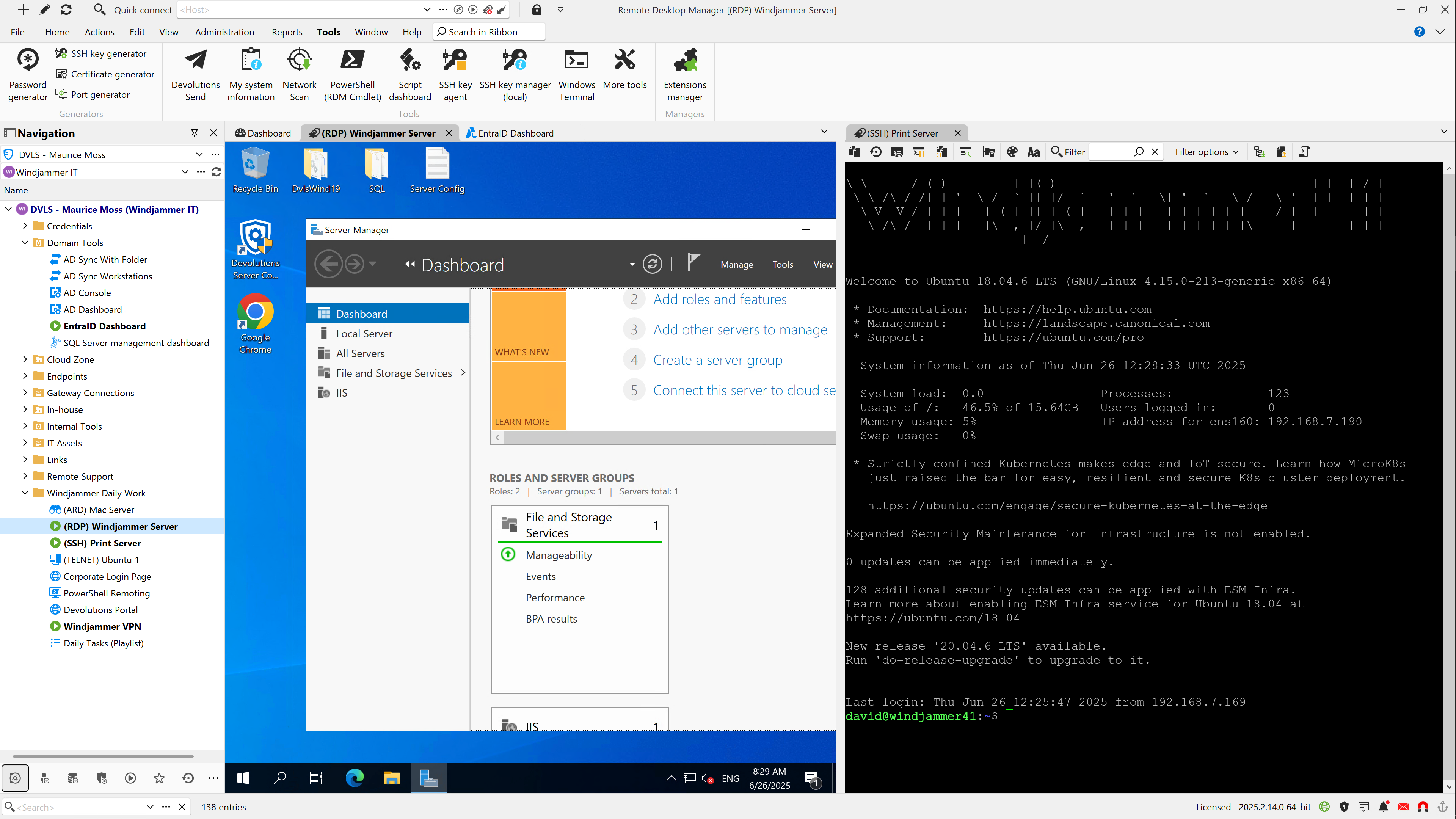Click the Add roles and features link
Screen dimensions: 1456x819
coord(720,299)
